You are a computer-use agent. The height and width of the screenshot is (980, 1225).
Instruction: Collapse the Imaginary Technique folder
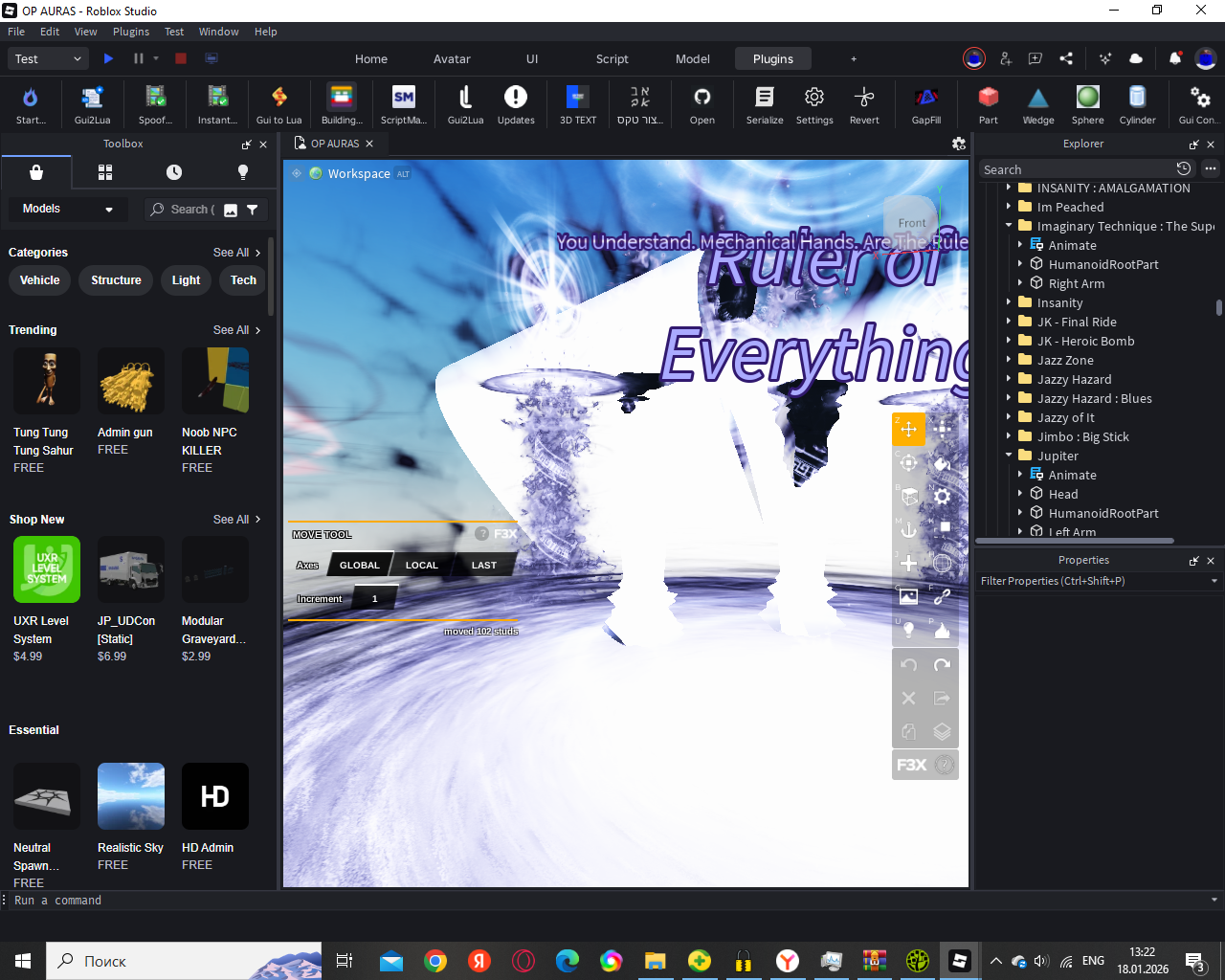1009,226
